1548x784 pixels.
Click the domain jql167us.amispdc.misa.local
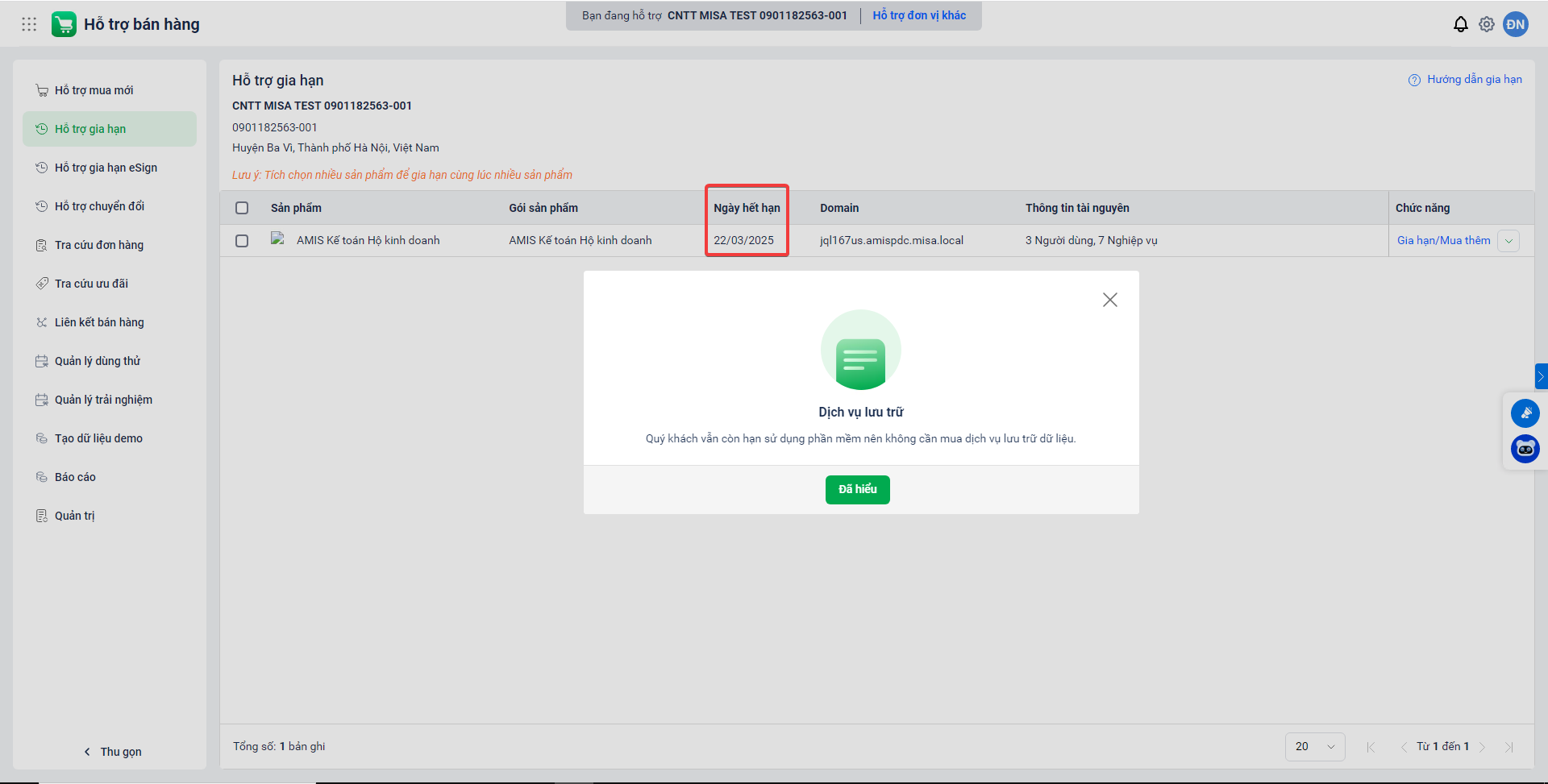(x=892, y=240)
